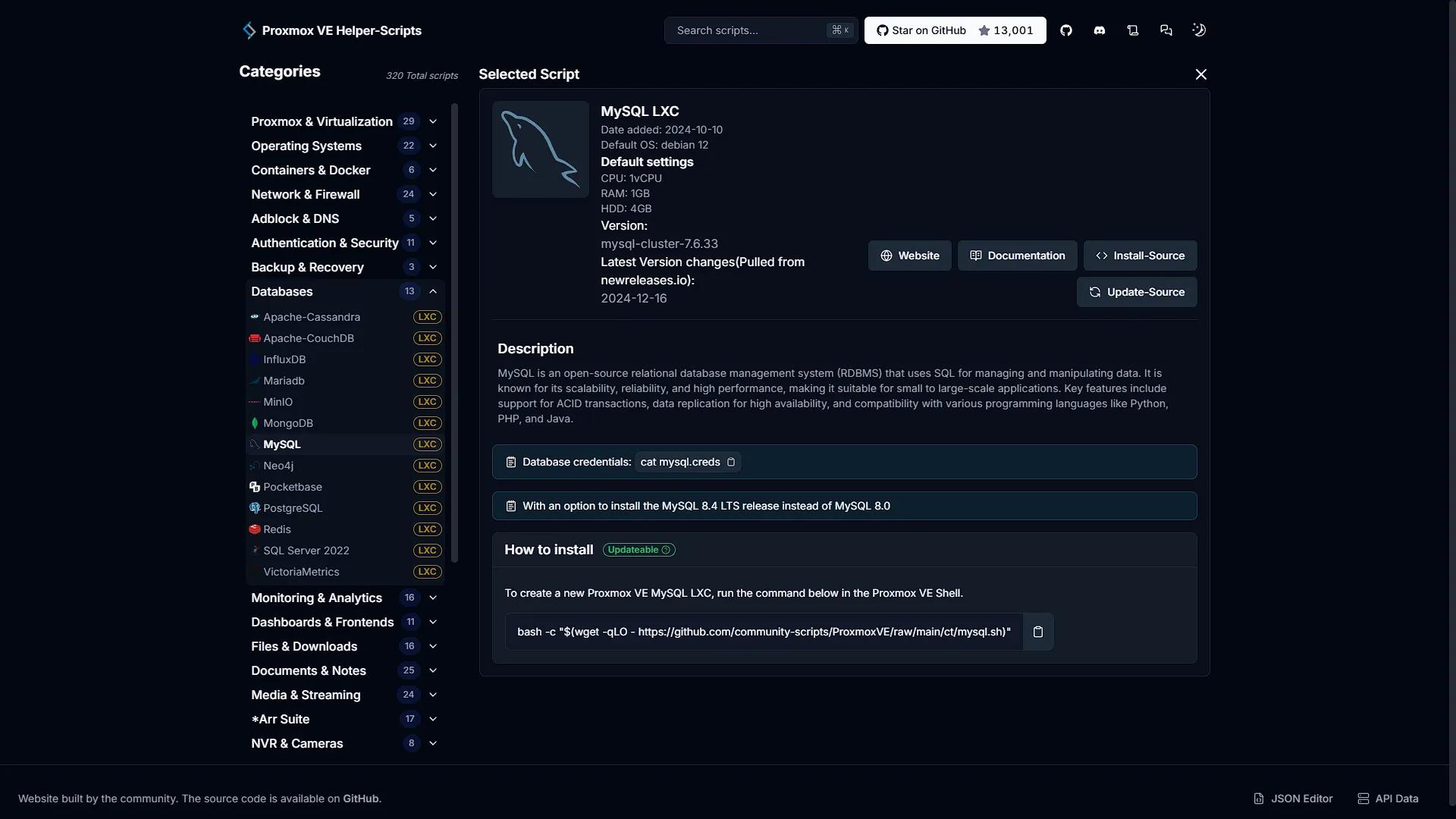This screenshot has width=1456, height=819.
Task: Click the GitHub source code footer link
Action: coord(360,799)
